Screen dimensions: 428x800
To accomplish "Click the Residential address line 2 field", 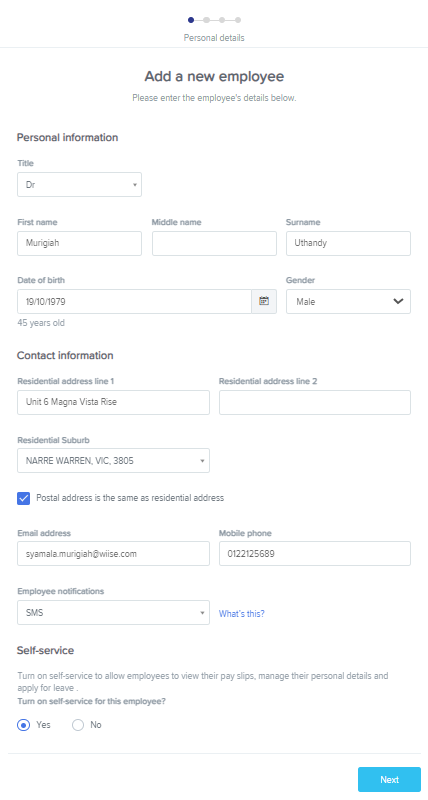I will (x=315, y=403).
